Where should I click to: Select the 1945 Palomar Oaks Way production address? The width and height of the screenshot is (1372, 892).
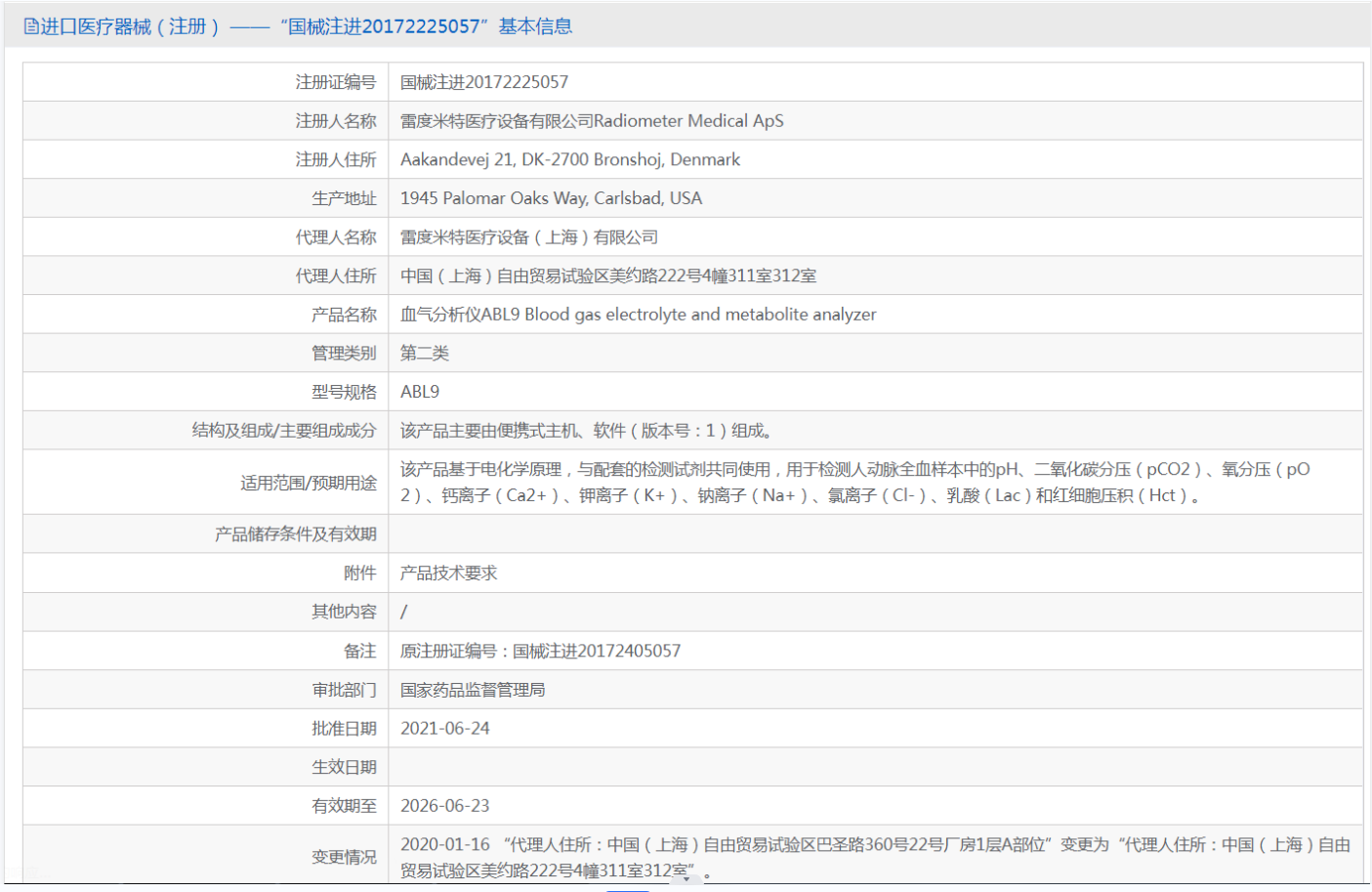pyautogui.click(x=551, y=198)
